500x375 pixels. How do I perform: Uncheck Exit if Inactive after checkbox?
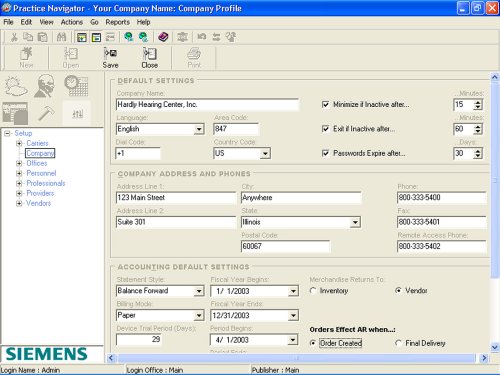[326, 129]
